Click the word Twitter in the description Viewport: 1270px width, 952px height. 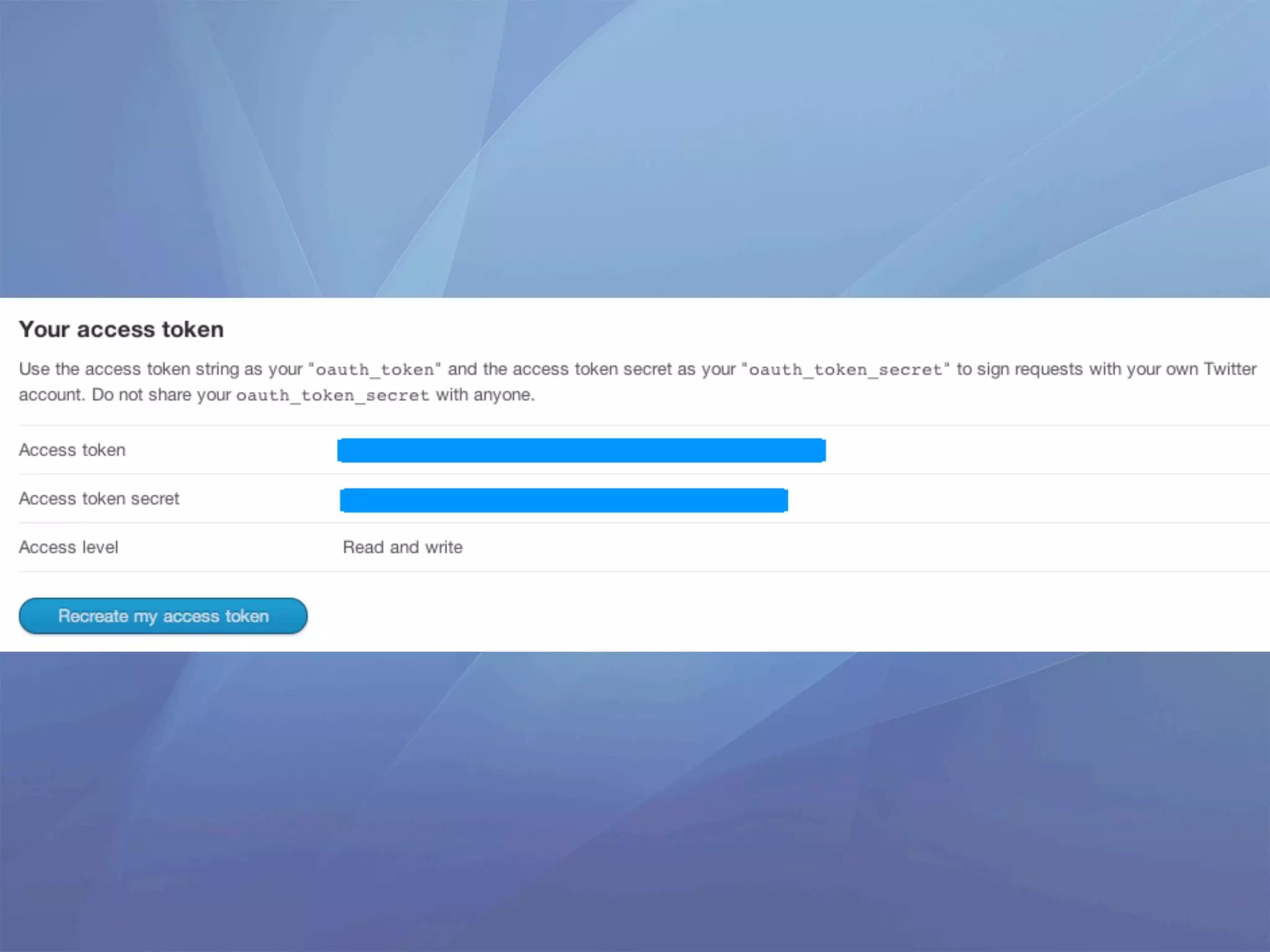(1230, 369)
